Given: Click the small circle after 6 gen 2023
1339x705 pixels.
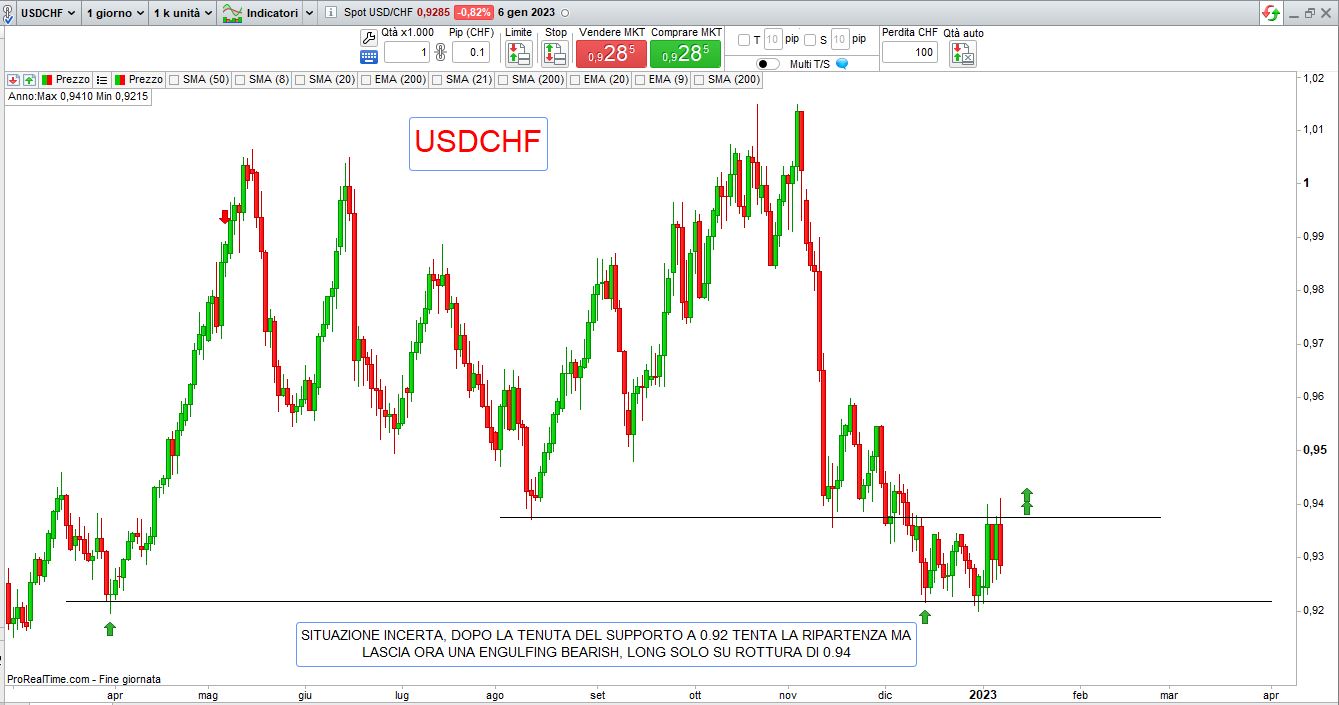Looking at the screenshot, I should point(566,13).
